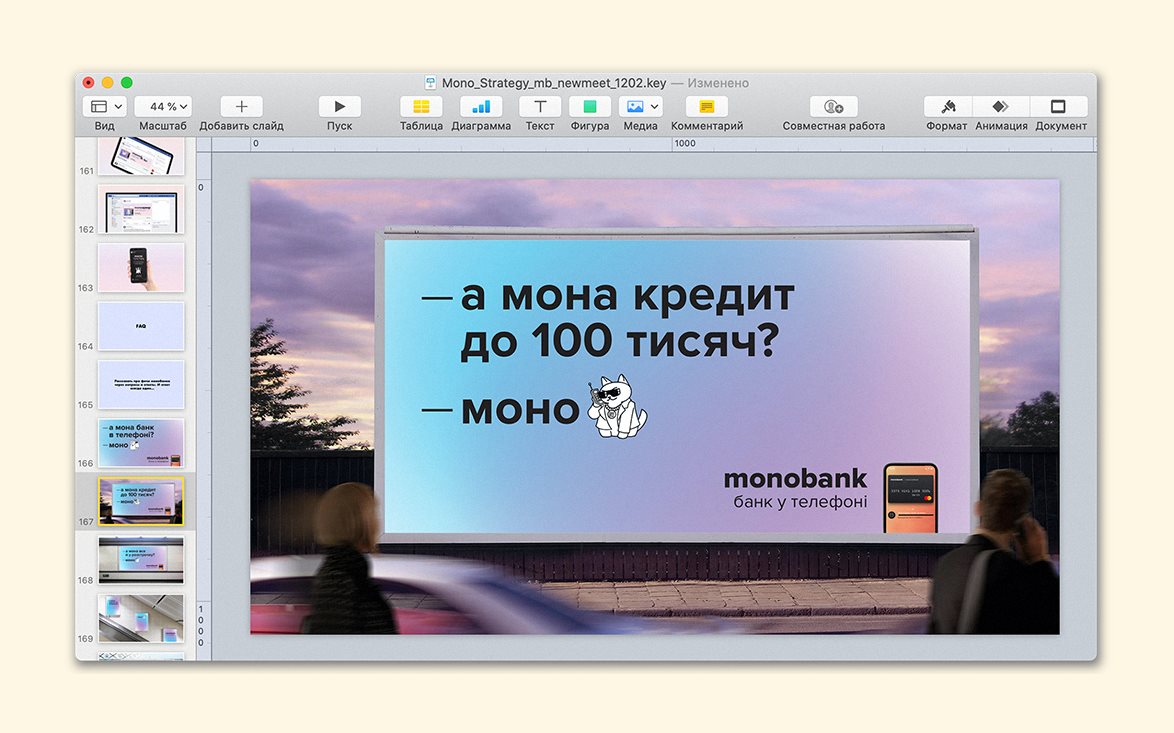This screenshot has height=733, width=1174.
Task: Click the billboard image on the slide
Action: click(677, 384)
